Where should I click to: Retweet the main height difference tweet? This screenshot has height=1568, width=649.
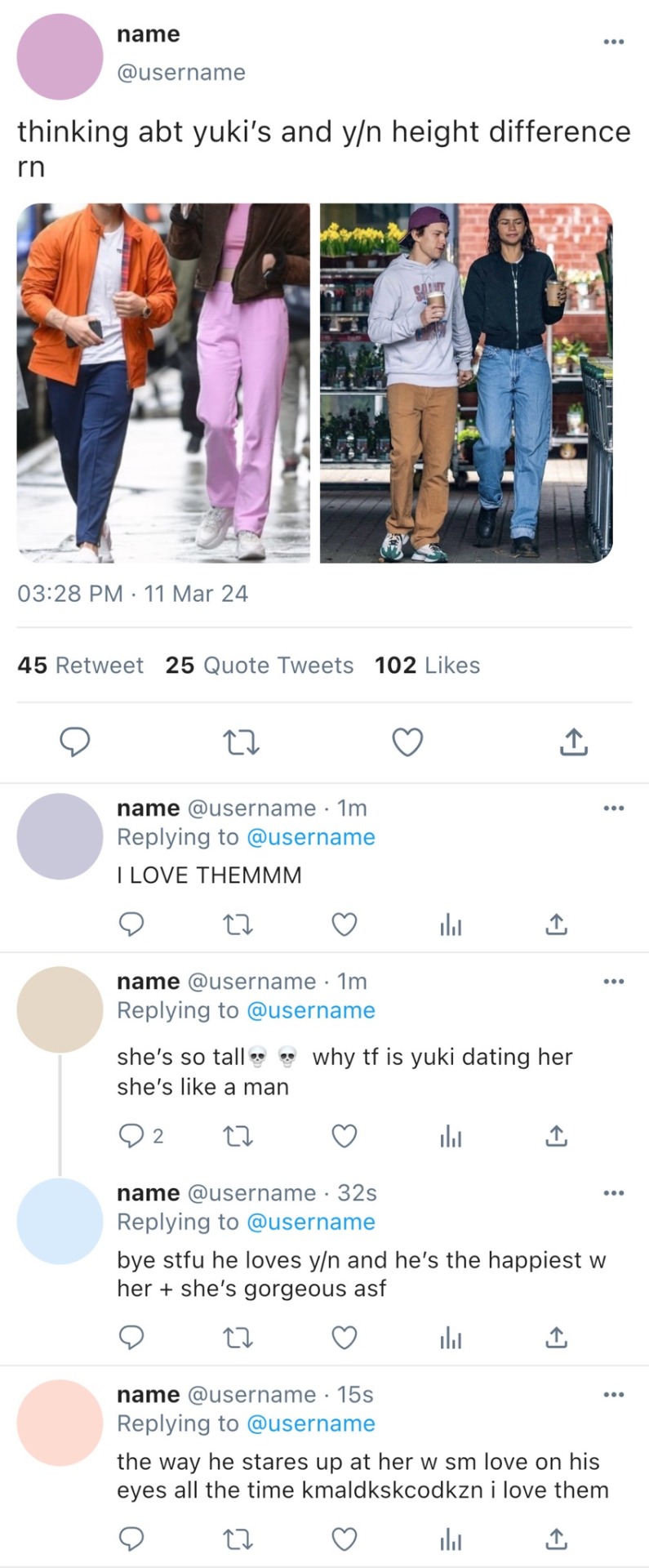click(241, 742)
